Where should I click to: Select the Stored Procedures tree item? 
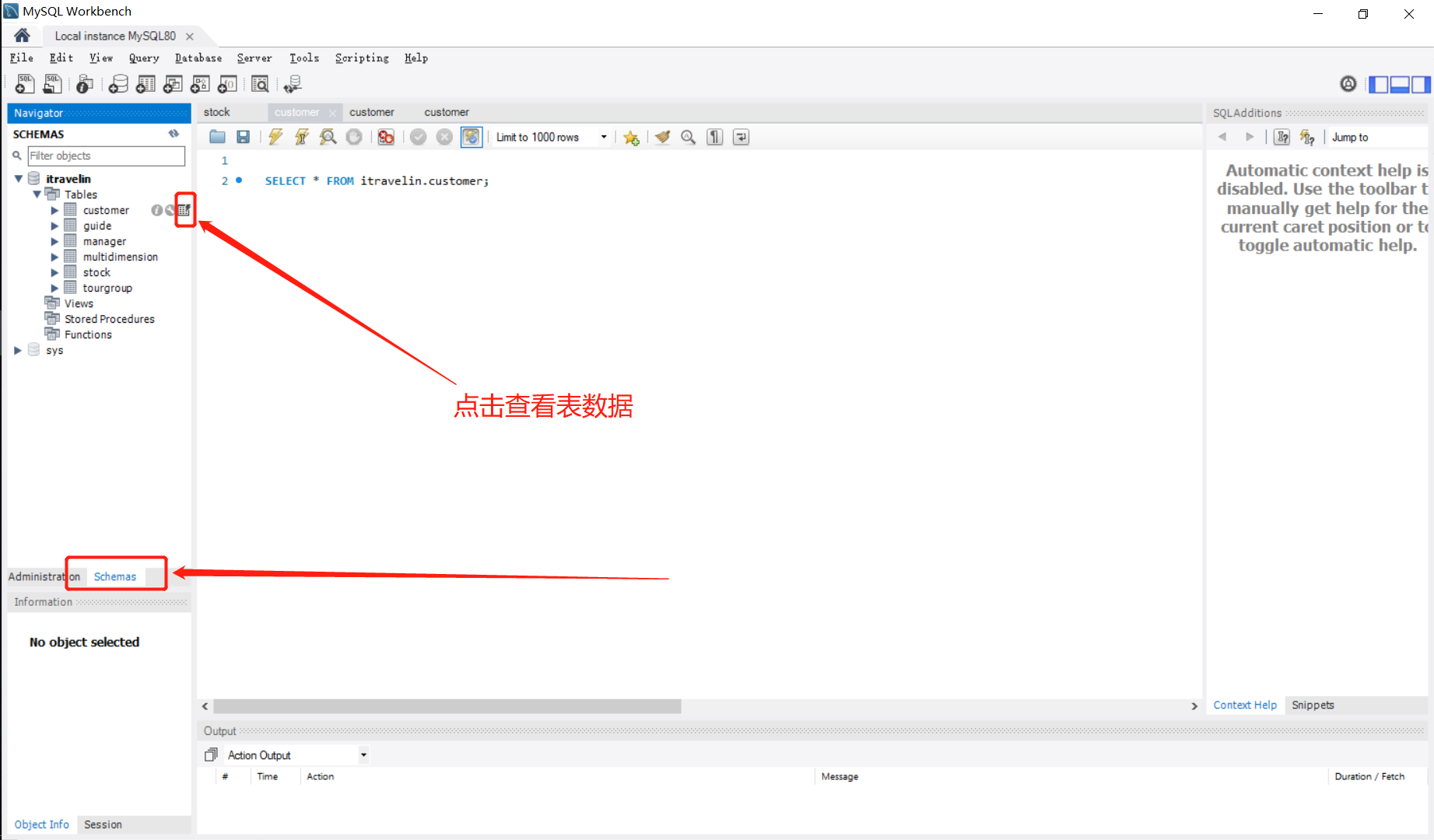click(x=110, y=319)
